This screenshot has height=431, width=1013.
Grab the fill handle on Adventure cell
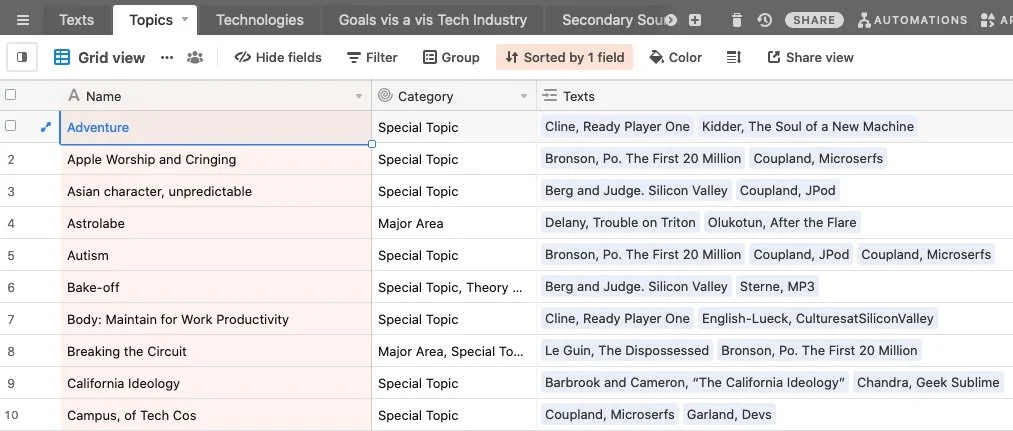371,143
